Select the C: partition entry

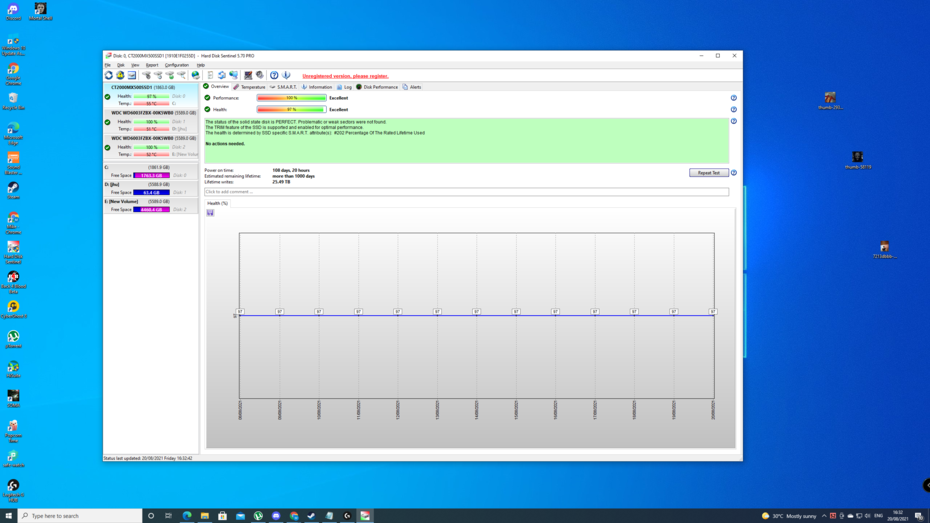click(151, 172)
